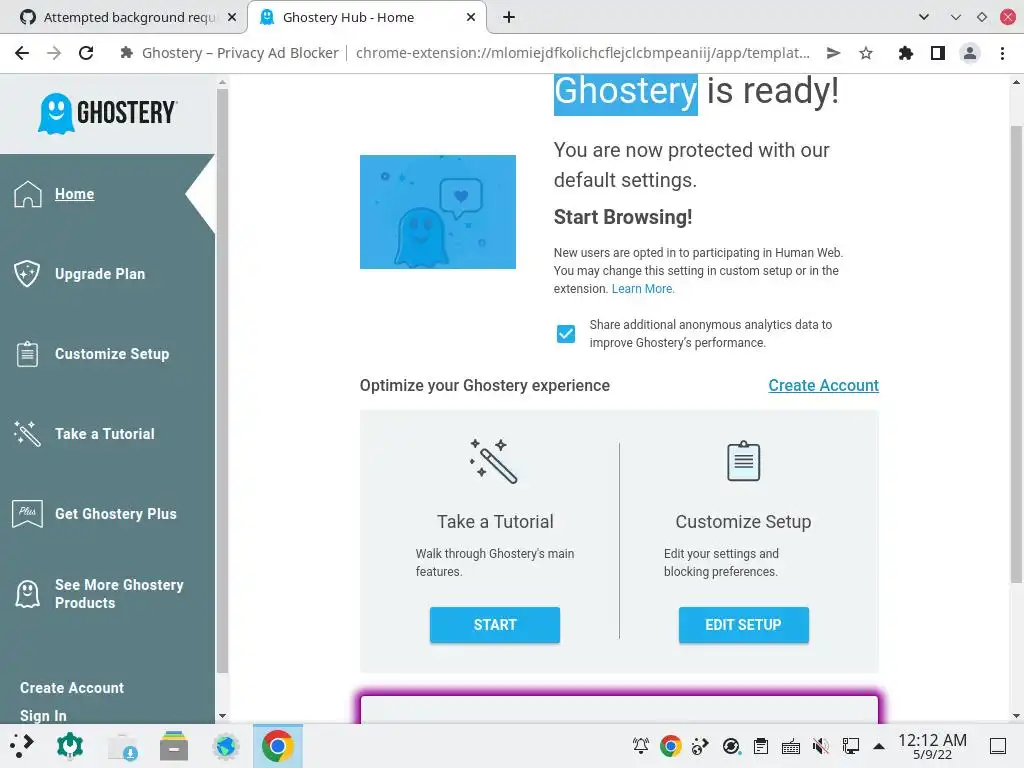
Task: Select Take a Tutorial in the sidebar
Action: coord(104,434)
